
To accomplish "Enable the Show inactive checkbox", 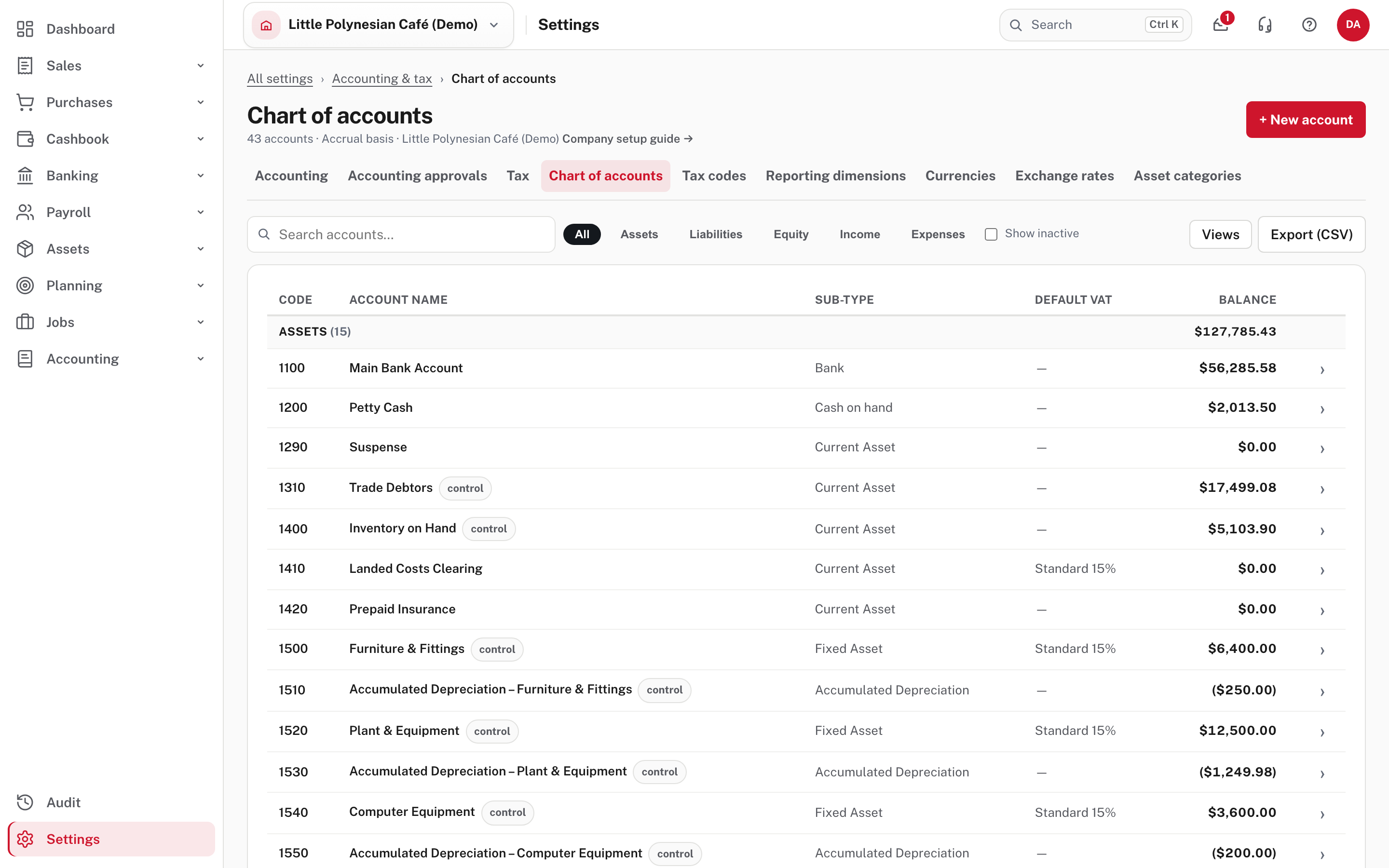I will click(991, 234).
